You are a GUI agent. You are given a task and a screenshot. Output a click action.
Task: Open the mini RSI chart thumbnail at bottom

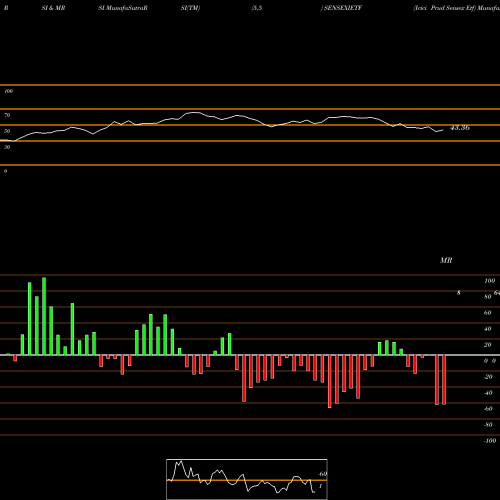[x=247, y=479]
